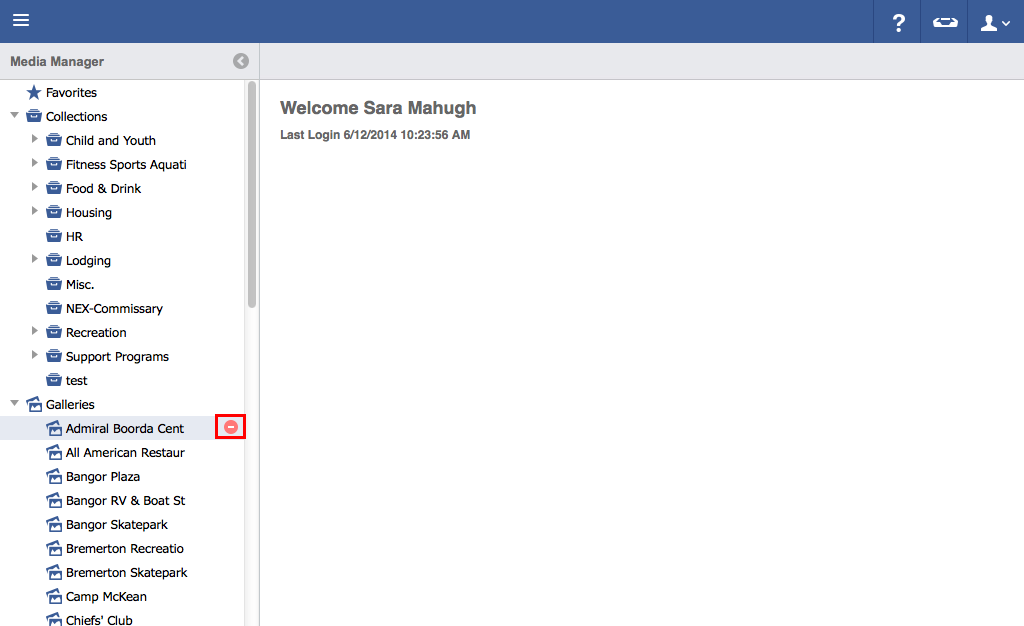This screenshot has height=626, width=1024.
Task: Collapse the Collections tree node
Action: 14,115
